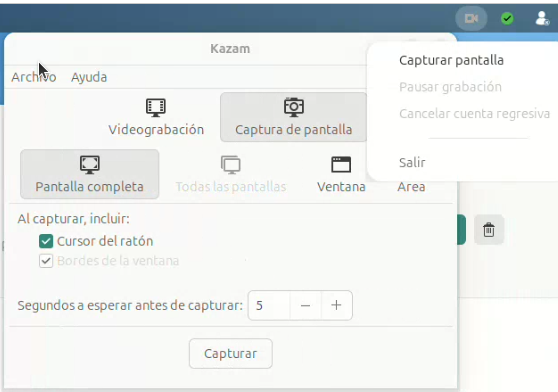Choose Capturar pantalla from tray menu
Image resolution: width=558 pixels, height=392 pixels.
click(x=451, y=60)
